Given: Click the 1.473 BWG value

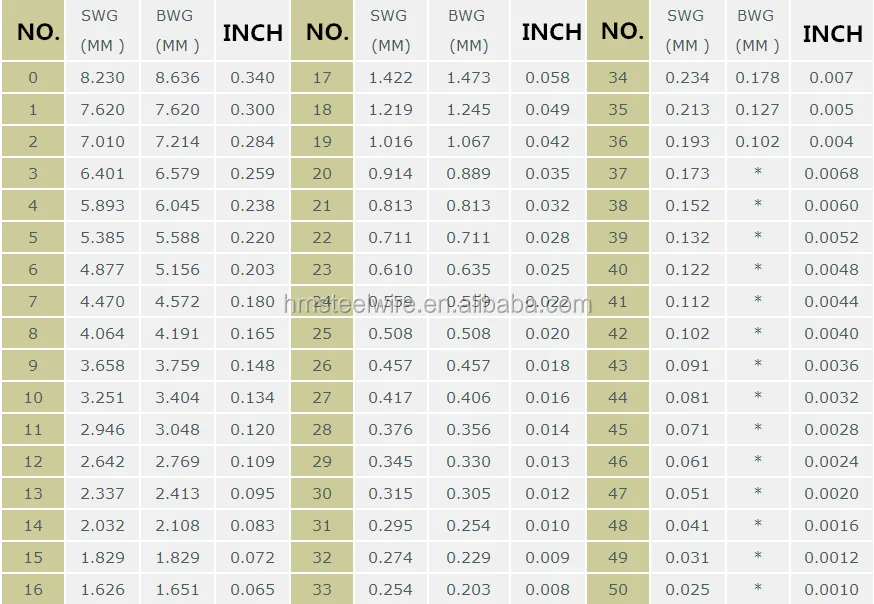Looking at the screenshot, I should (x=468, y=77).
